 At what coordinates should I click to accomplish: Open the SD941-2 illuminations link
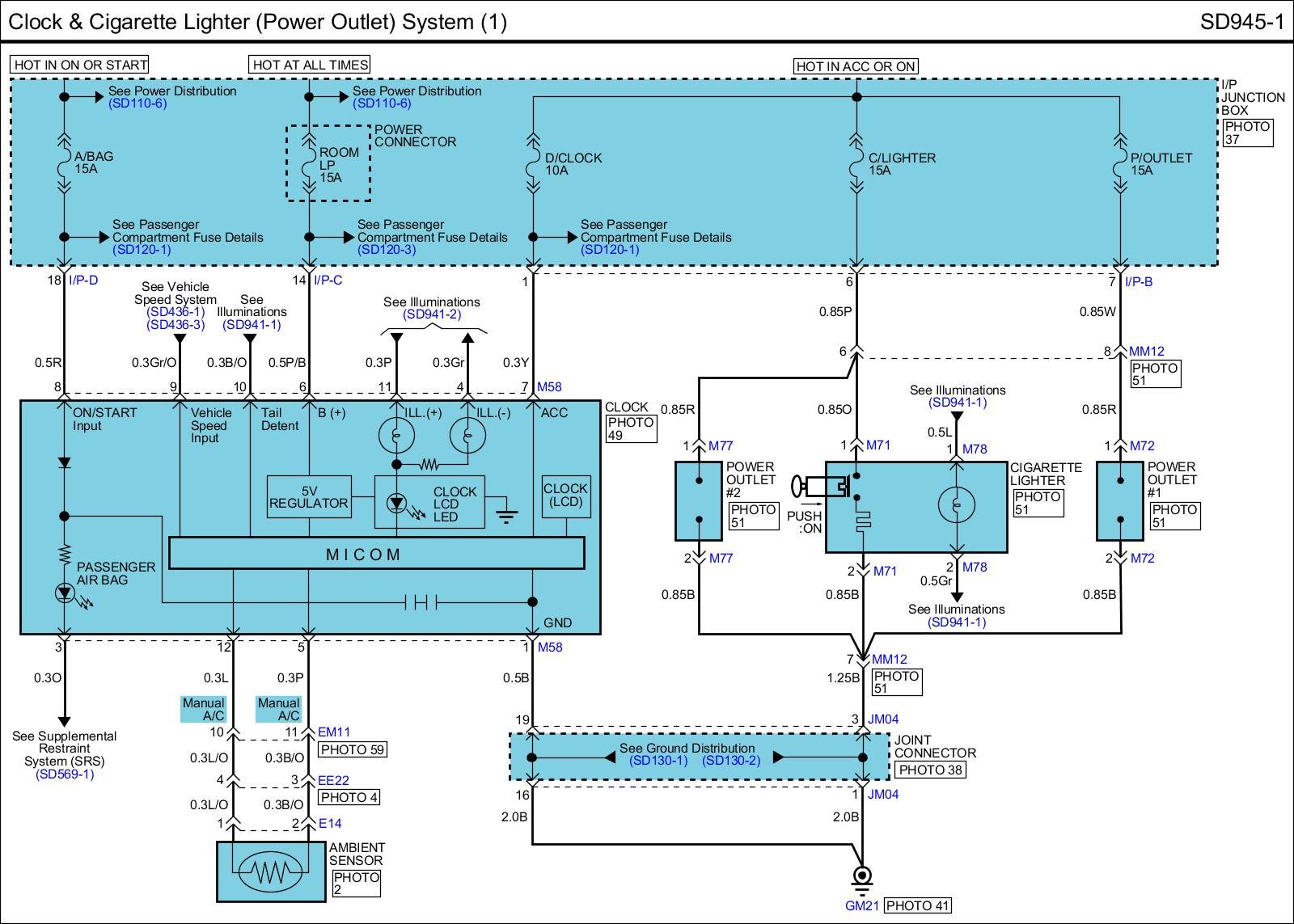[x=432, y=314]
